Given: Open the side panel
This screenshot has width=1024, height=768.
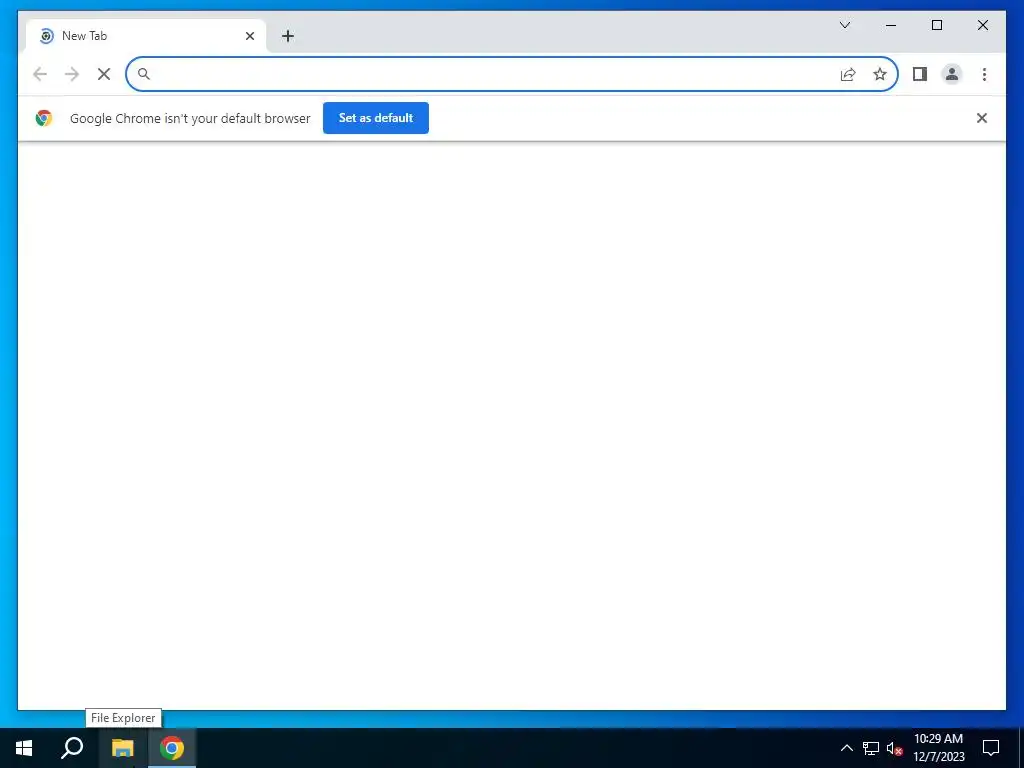Looking at the screenshot, I should [920, 74].
